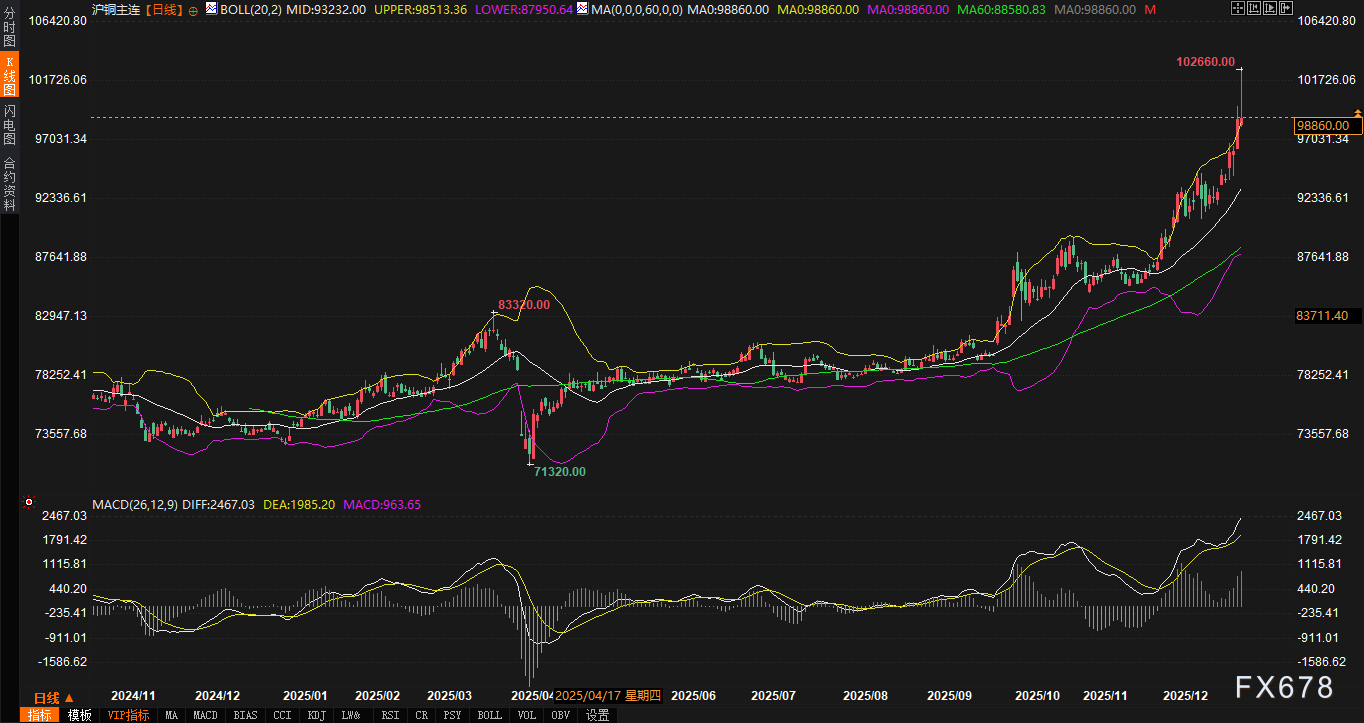Click the orange price alert arrow marker
Viewport: 1364px width, 723px height.
point(1357,112)
